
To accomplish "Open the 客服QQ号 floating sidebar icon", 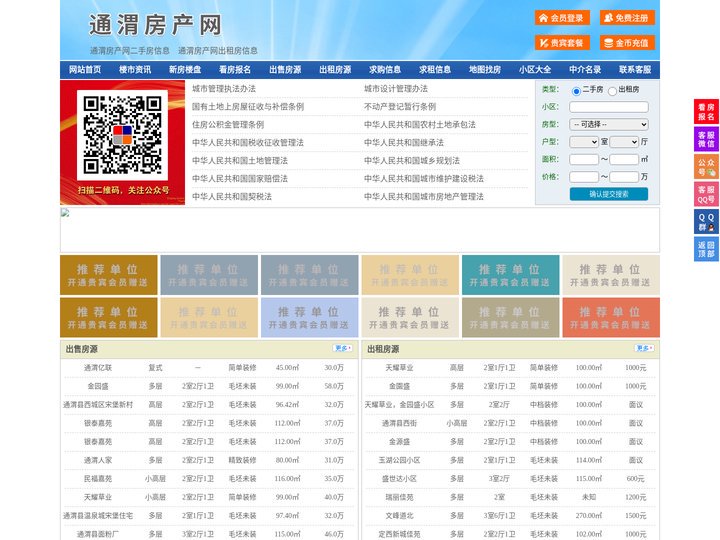I will [706, 194].
